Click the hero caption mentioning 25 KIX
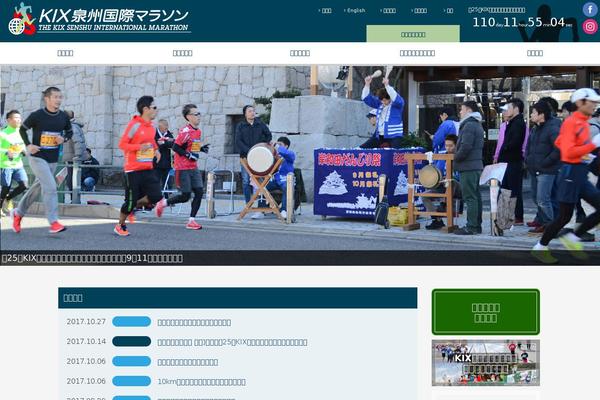Screen dimensions: 600x400 click(x=92, y=258)
